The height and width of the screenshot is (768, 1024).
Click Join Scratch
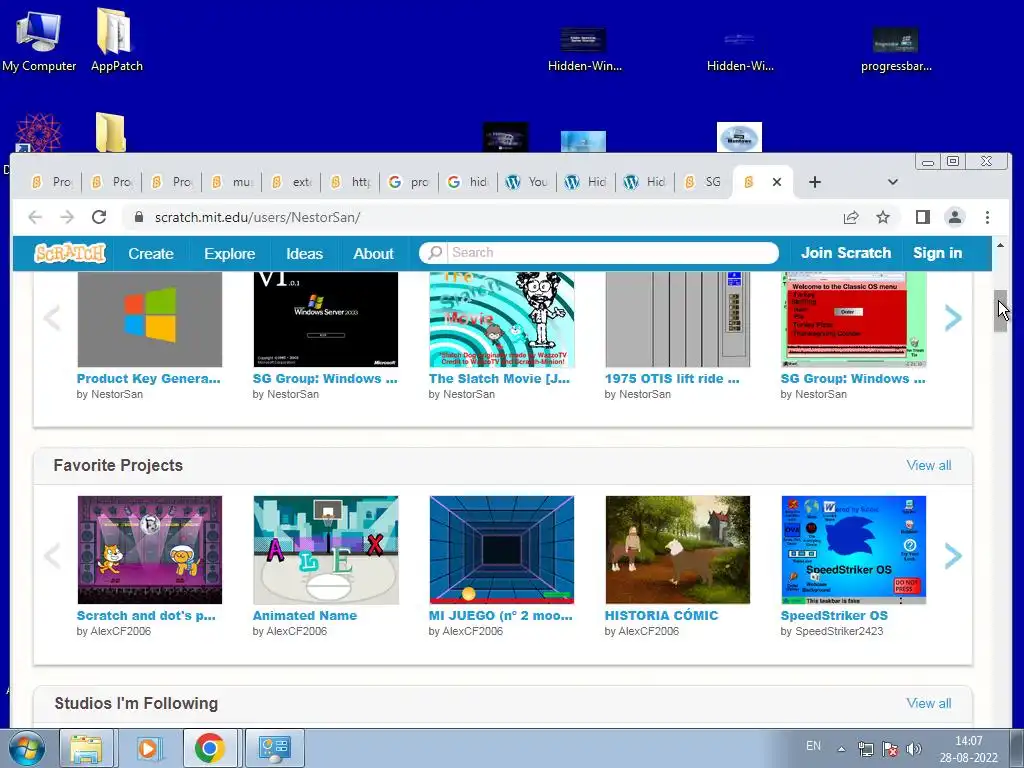pos(846,253)
